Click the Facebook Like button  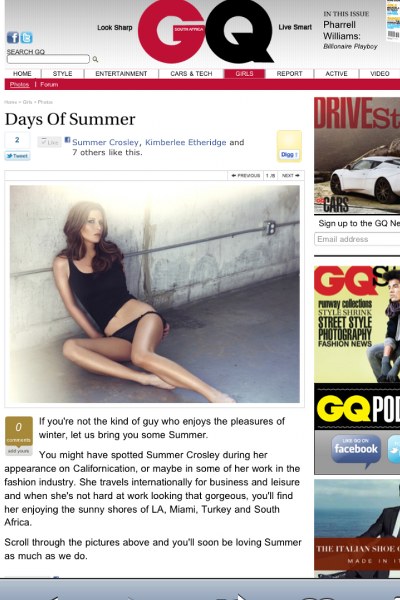click(49, 142)
